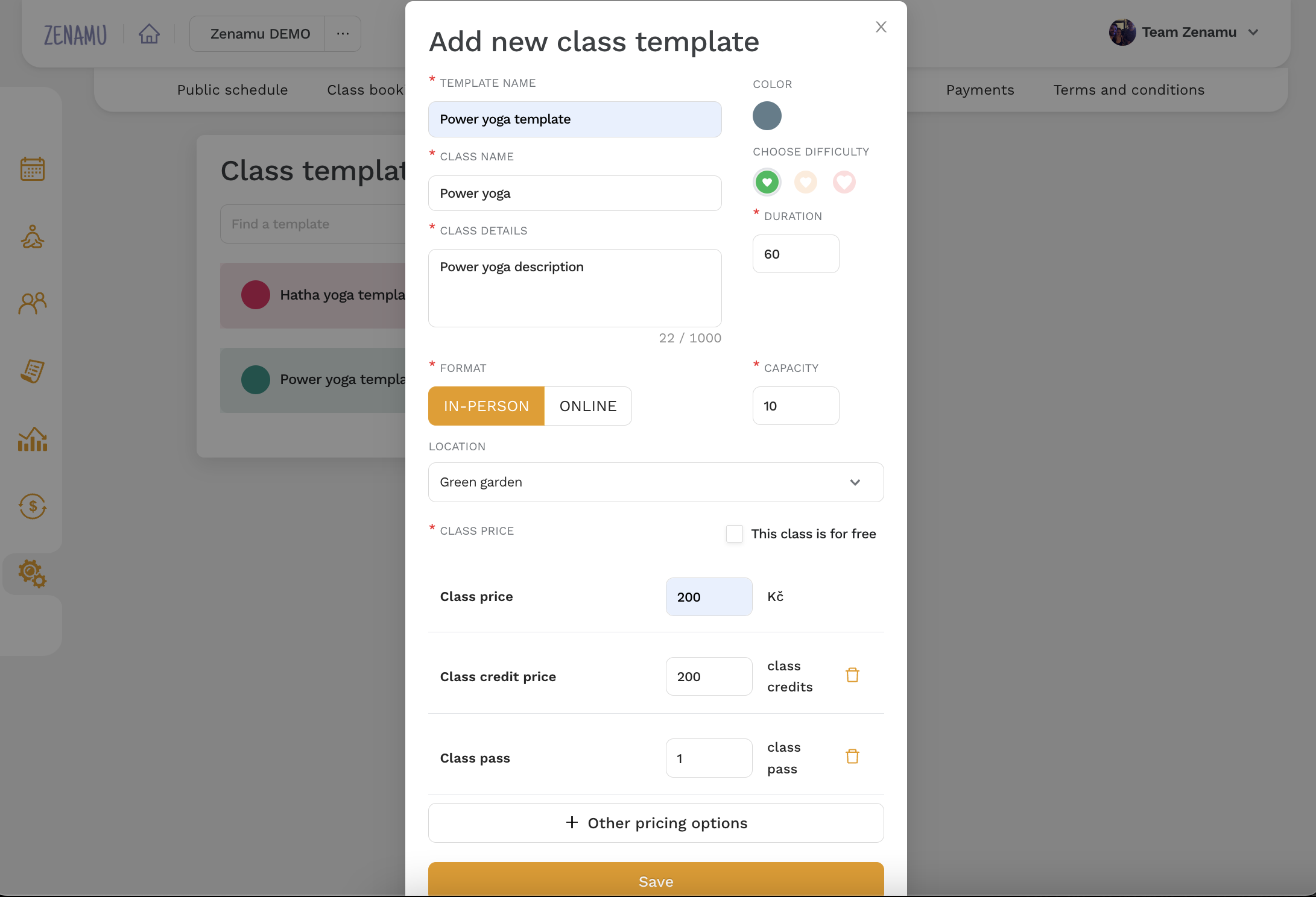Click the group/community icon in sidebar
1316x897 pixels.
point(33,303)
